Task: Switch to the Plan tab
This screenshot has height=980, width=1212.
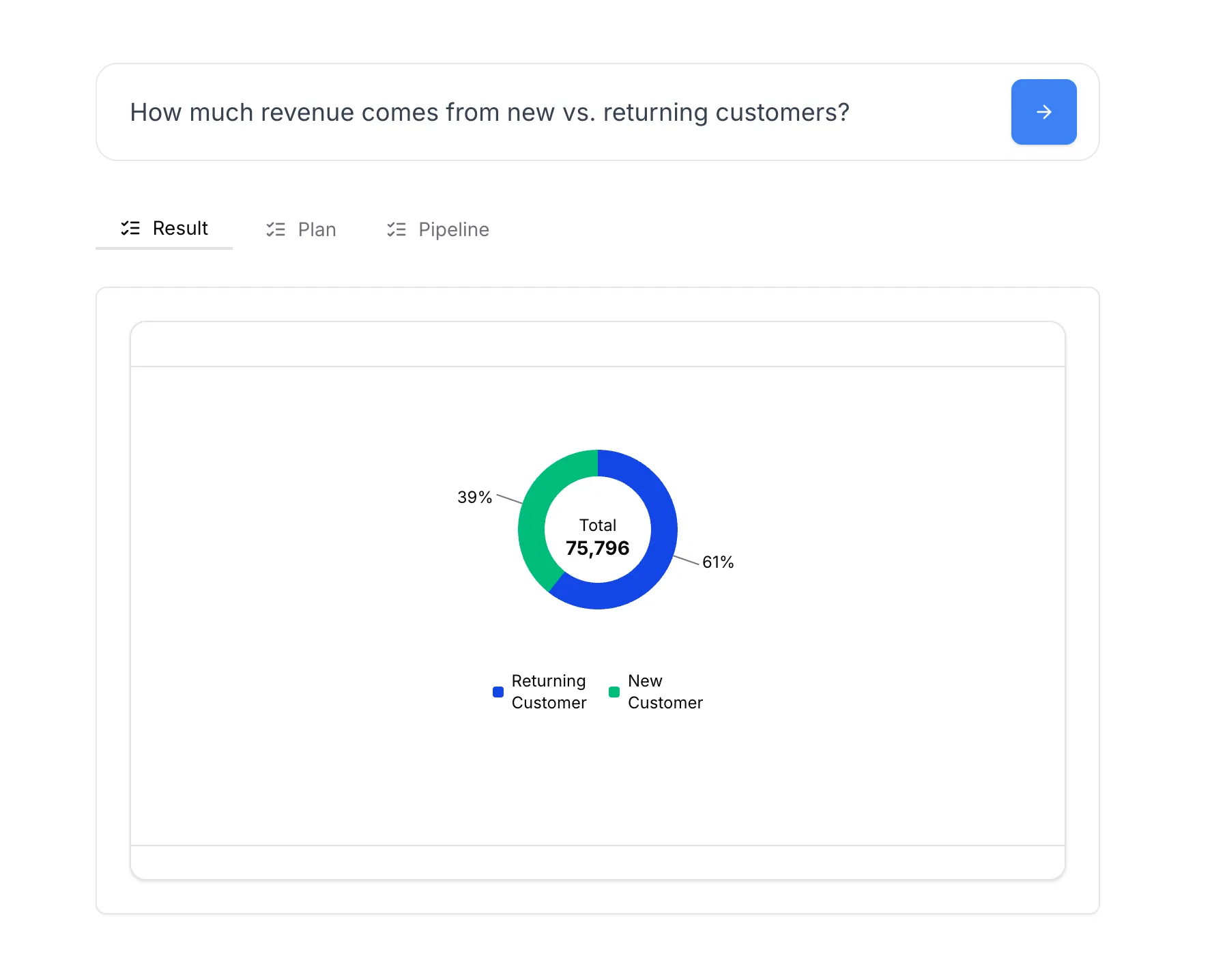Action: tap(316, 229)
